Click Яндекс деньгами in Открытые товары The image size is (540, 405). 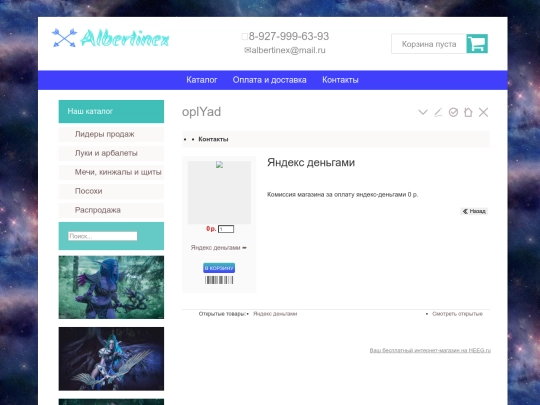click(275, 314)
